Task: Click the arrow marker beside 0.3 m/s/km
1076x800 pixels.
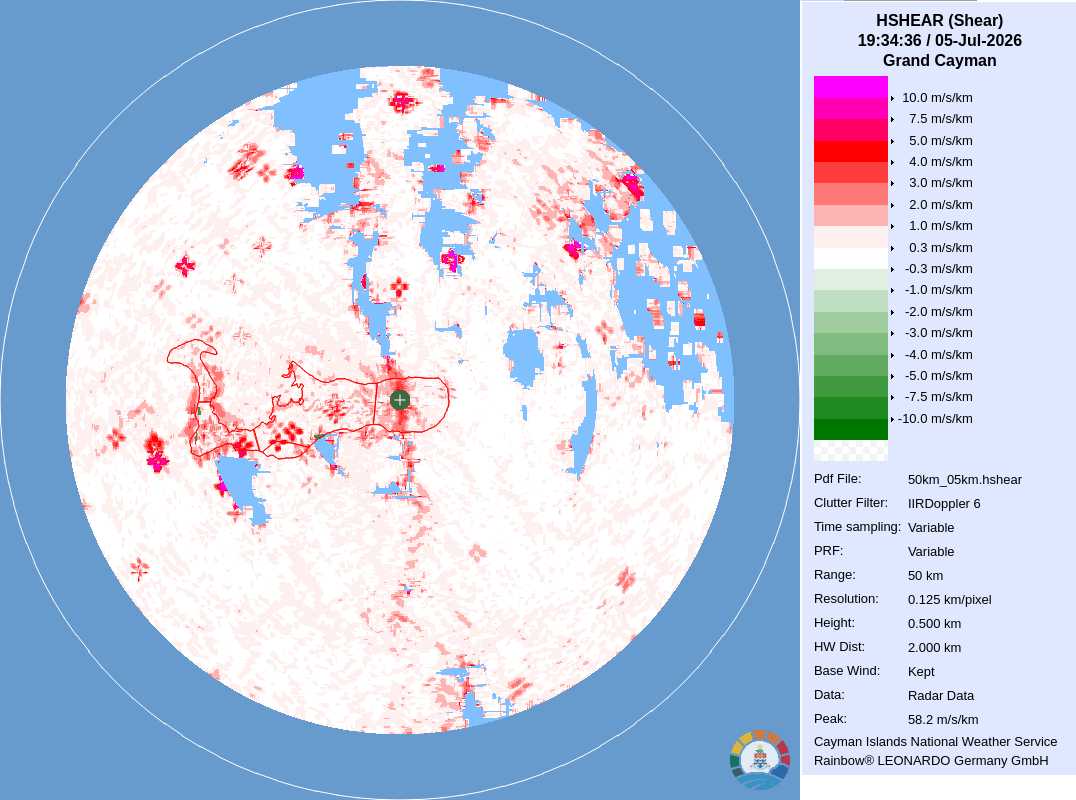Action: pyautogui.click(x=892, y=248)
